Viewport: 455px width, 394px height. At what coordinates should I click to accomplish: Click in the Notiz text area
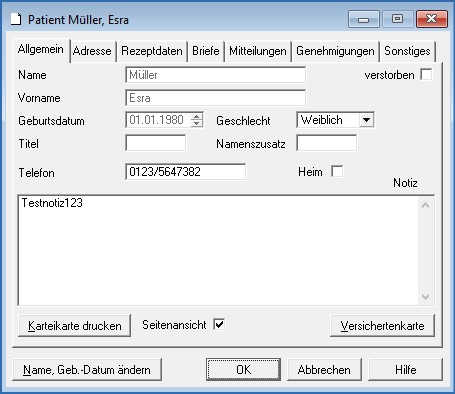pyautogui.click(x=218, y=250)
